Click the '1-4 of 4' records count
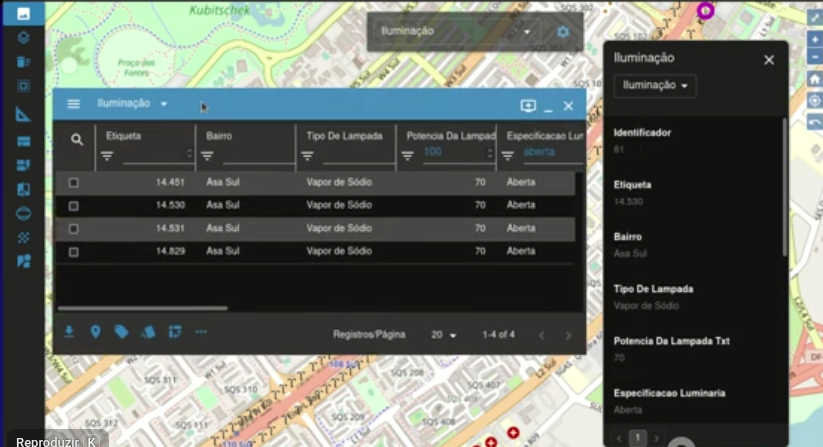The image size is (823, 447). click(x=499, y=335)
